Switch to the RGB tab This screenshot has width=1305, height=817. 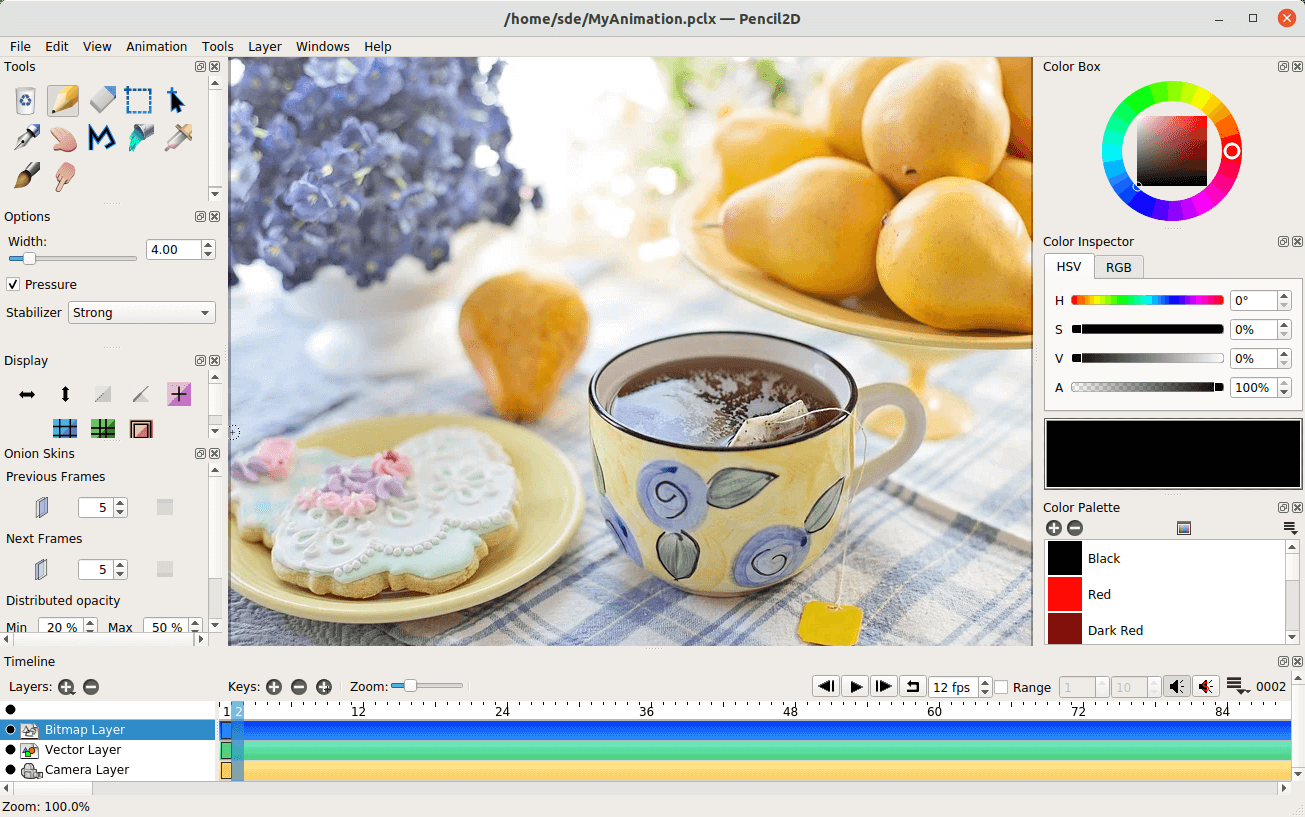click(1118, 267)
